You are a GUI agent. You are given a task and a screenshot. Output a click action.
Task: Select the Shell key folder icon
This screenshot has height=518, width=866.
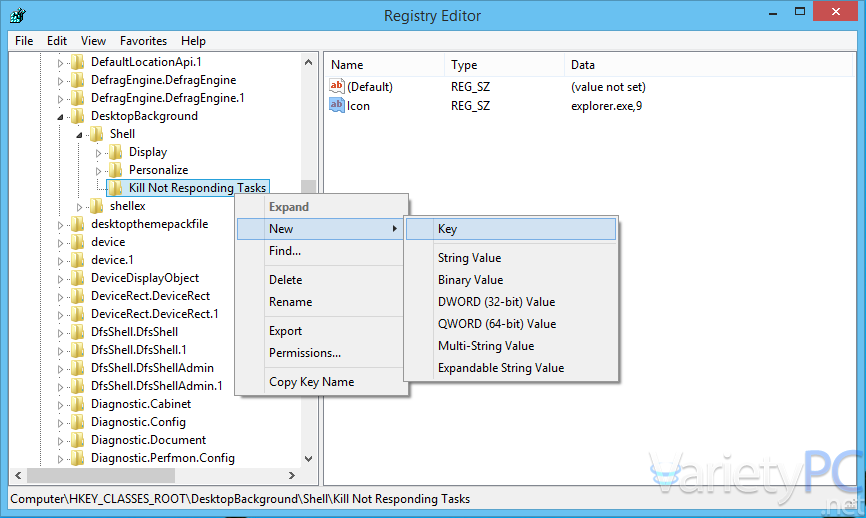click(97, 134)
